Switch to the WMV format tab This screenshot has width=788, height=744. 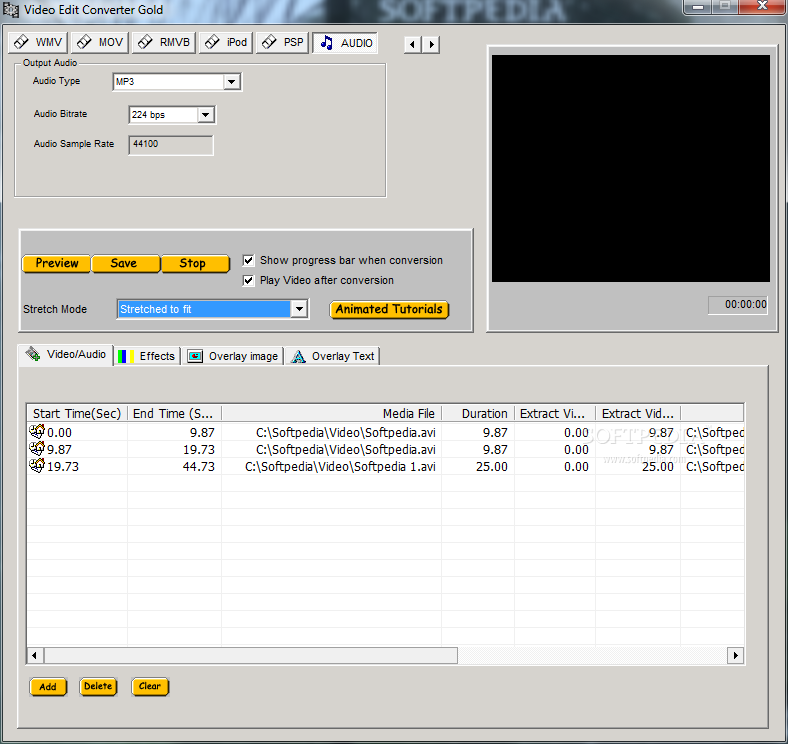pos(38,43)
